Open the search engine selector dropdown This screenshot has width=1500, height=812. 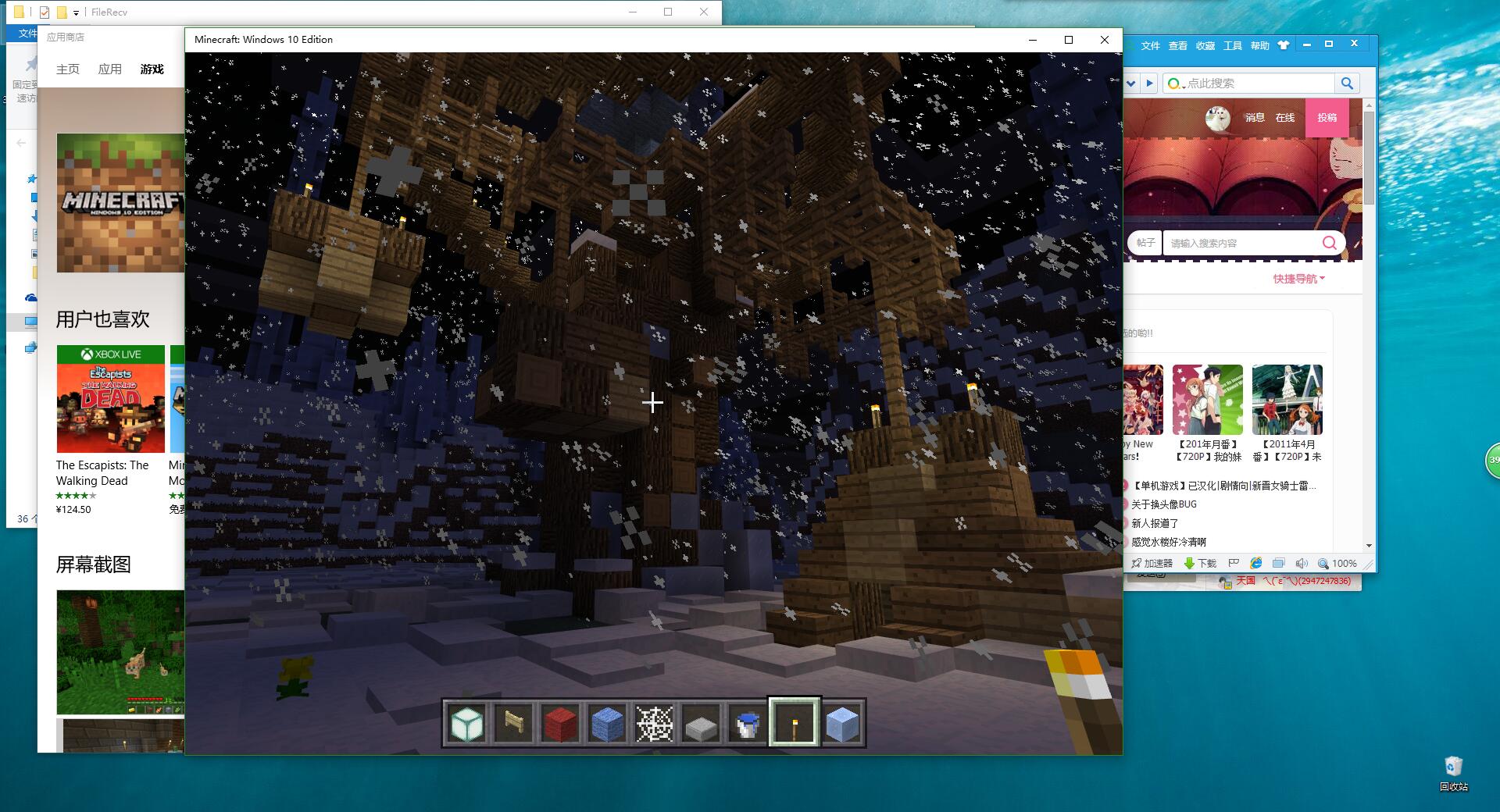point(1175,84)
